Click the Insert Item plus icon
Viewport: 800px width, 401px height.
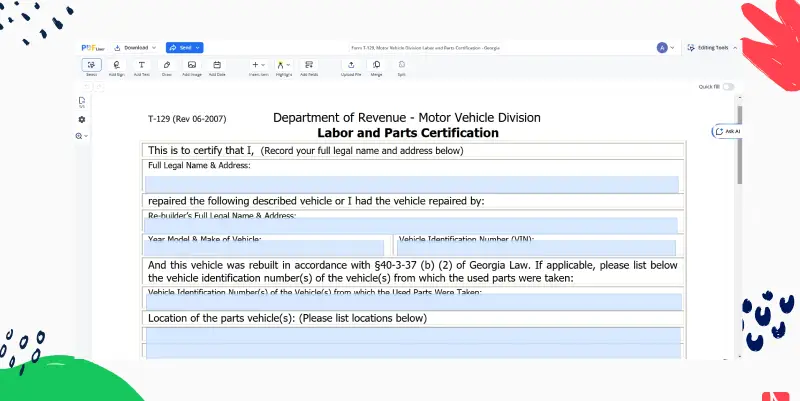pos(255,65)
